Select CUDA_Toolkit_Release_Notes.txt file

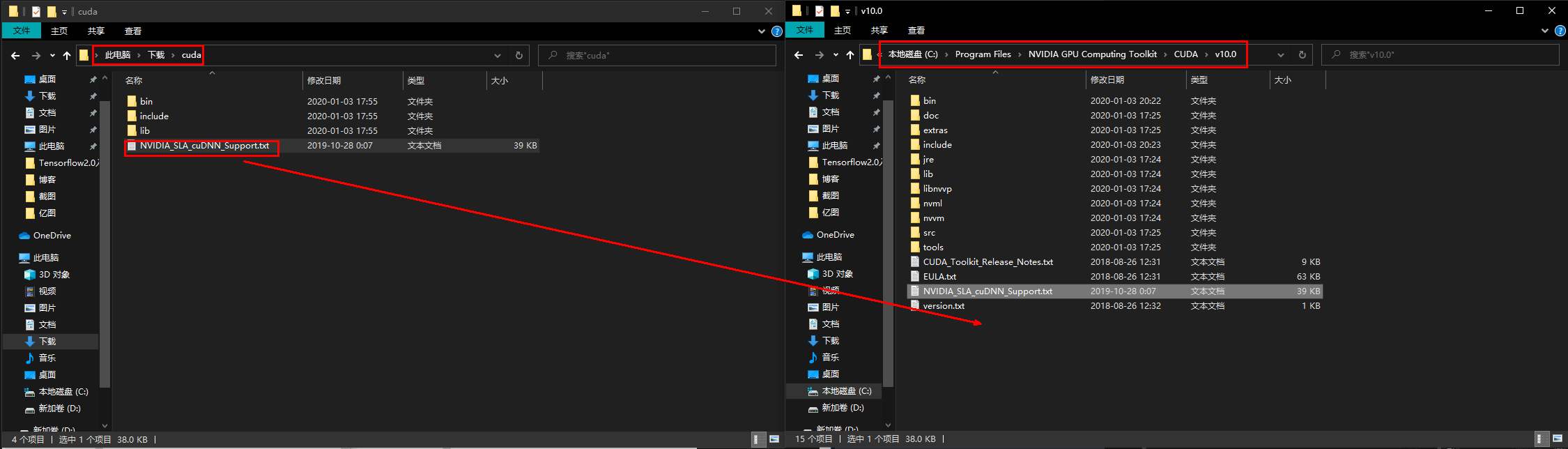coord(987,262)
